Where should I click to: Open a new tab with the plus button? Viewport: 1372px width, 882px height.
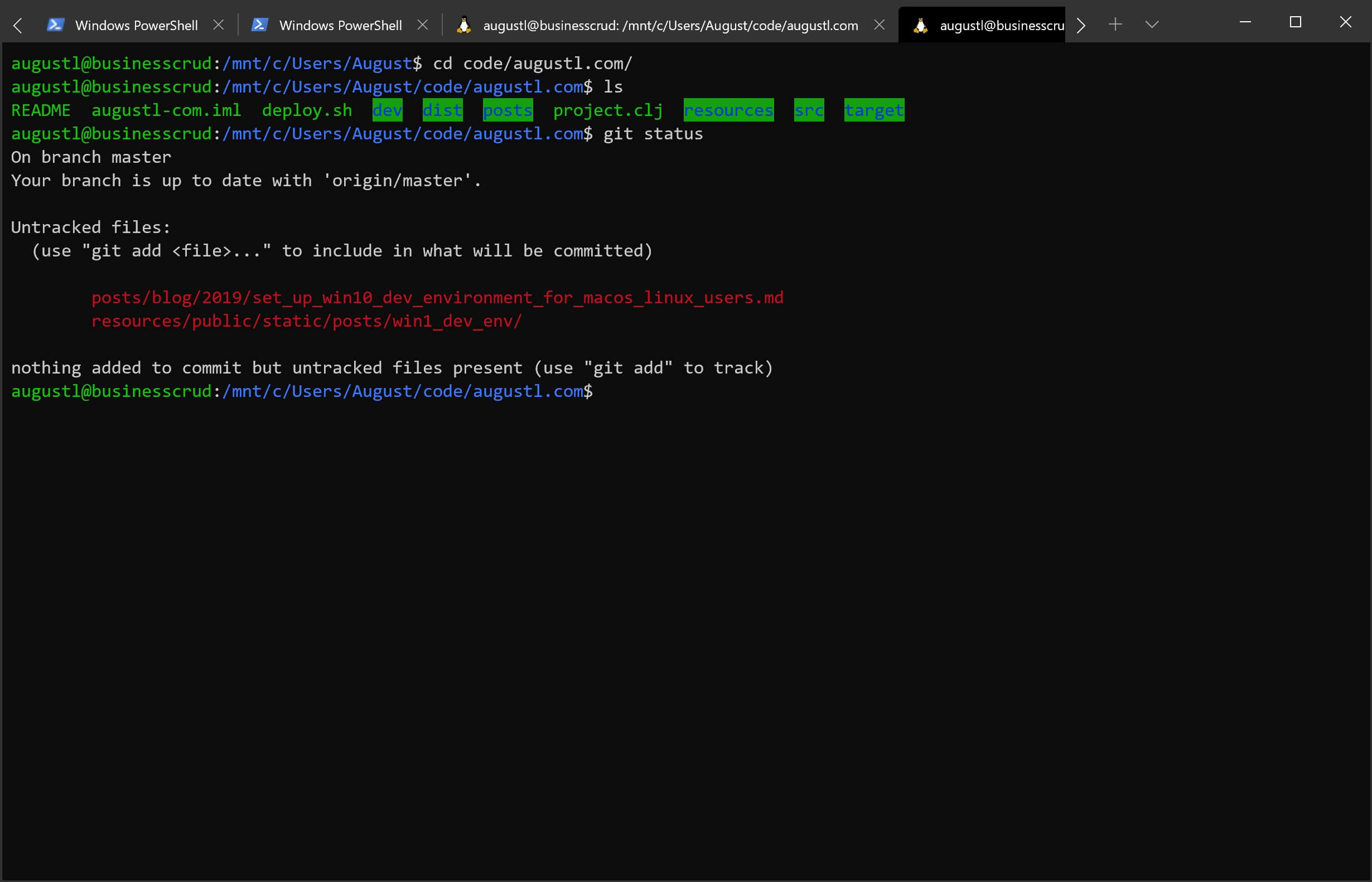tap(1115, 25)
